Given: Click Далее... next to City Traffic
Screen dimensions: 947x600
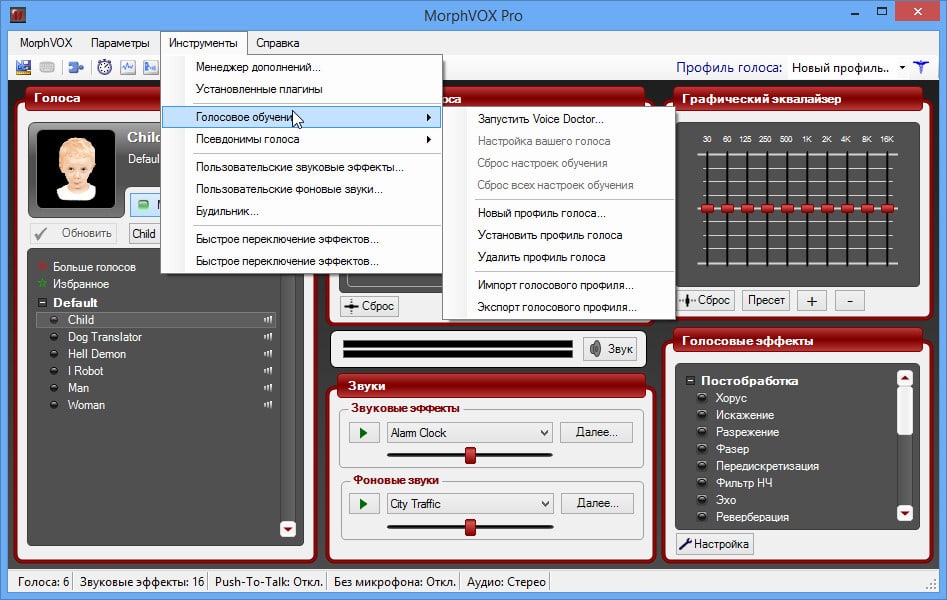Looking at the screenshot, I should click(597, 503).
